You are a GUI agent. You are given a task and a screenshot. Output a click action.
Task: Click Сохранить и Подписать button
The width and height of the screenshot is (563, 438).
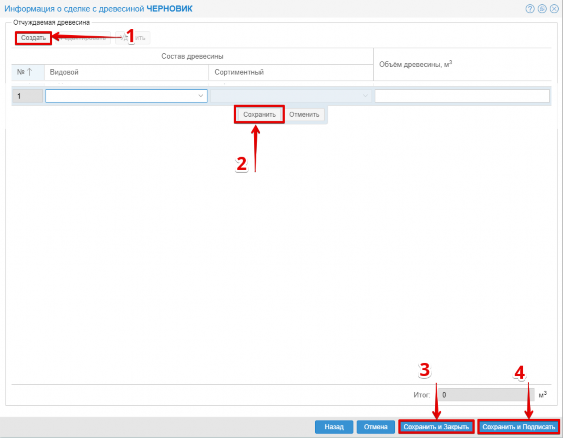pos(518,427)
